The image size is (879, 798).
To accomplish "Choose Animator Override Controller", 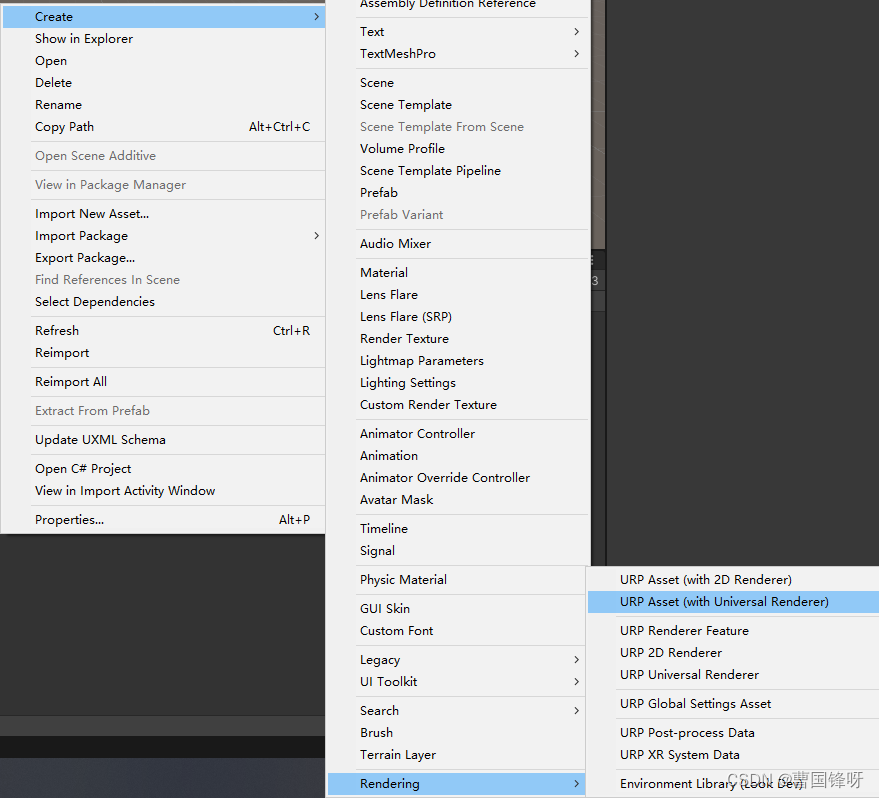I will 458,477.
